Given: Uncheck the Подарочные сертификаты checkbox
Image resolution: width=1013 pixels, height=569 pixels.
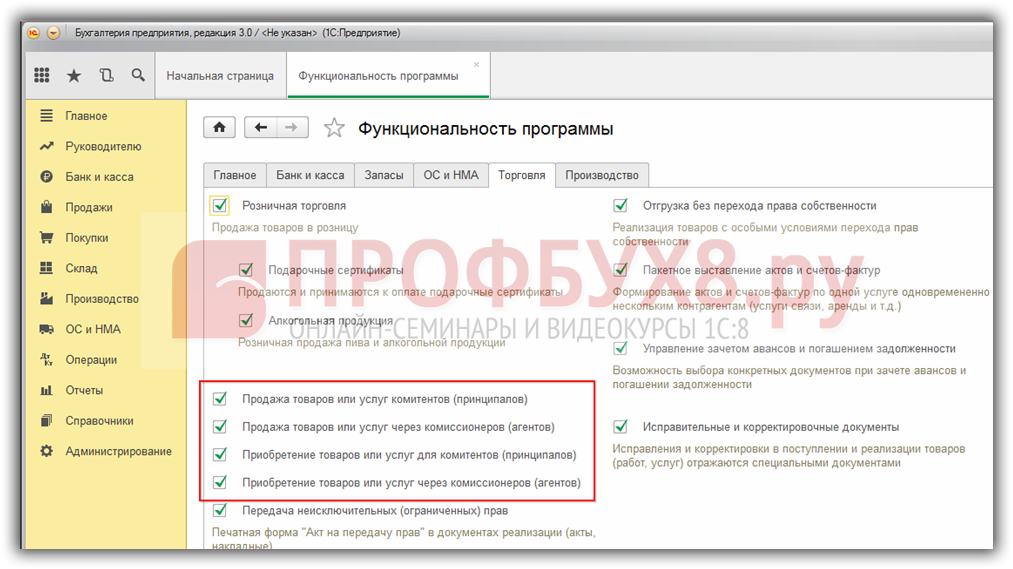Looking at the screenshot, I should (x=246, y=270).
